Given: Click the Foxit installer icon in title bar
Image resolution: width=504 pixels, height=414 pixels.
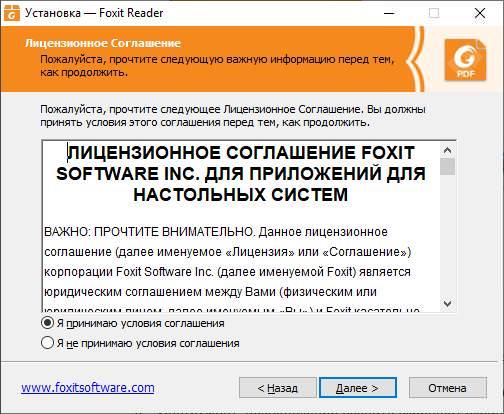Looking at the screenshot, I should (x=11, y=13).
